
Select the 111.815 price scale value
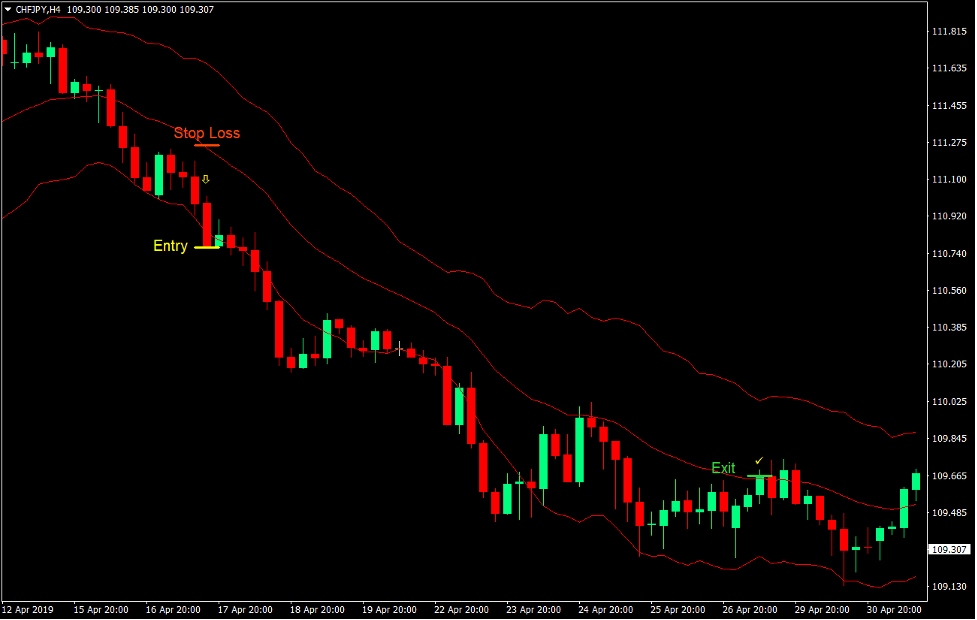(948, 31)
